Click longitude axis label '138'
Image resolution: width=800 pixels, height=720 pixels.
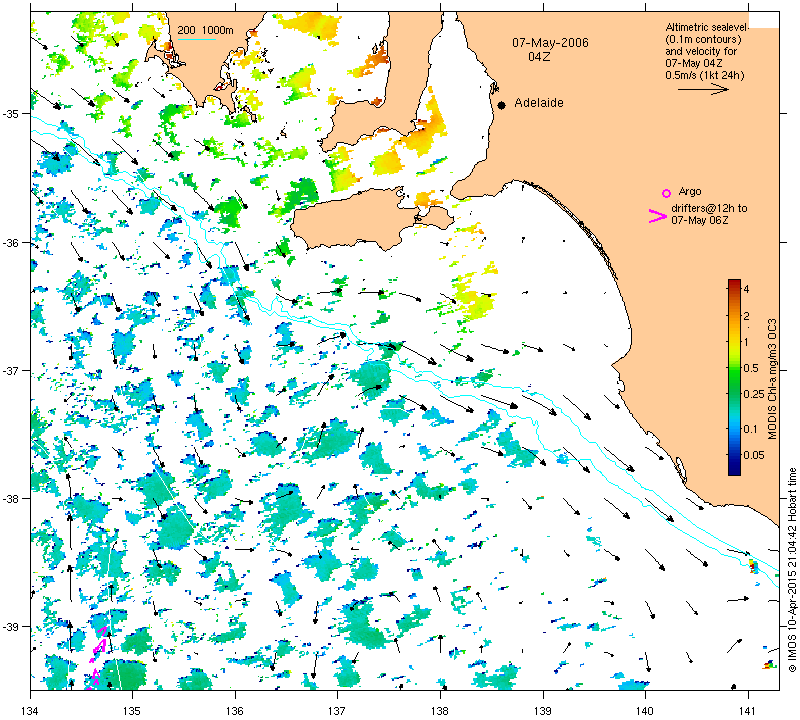pyautogui.click(x=440, y=710)
